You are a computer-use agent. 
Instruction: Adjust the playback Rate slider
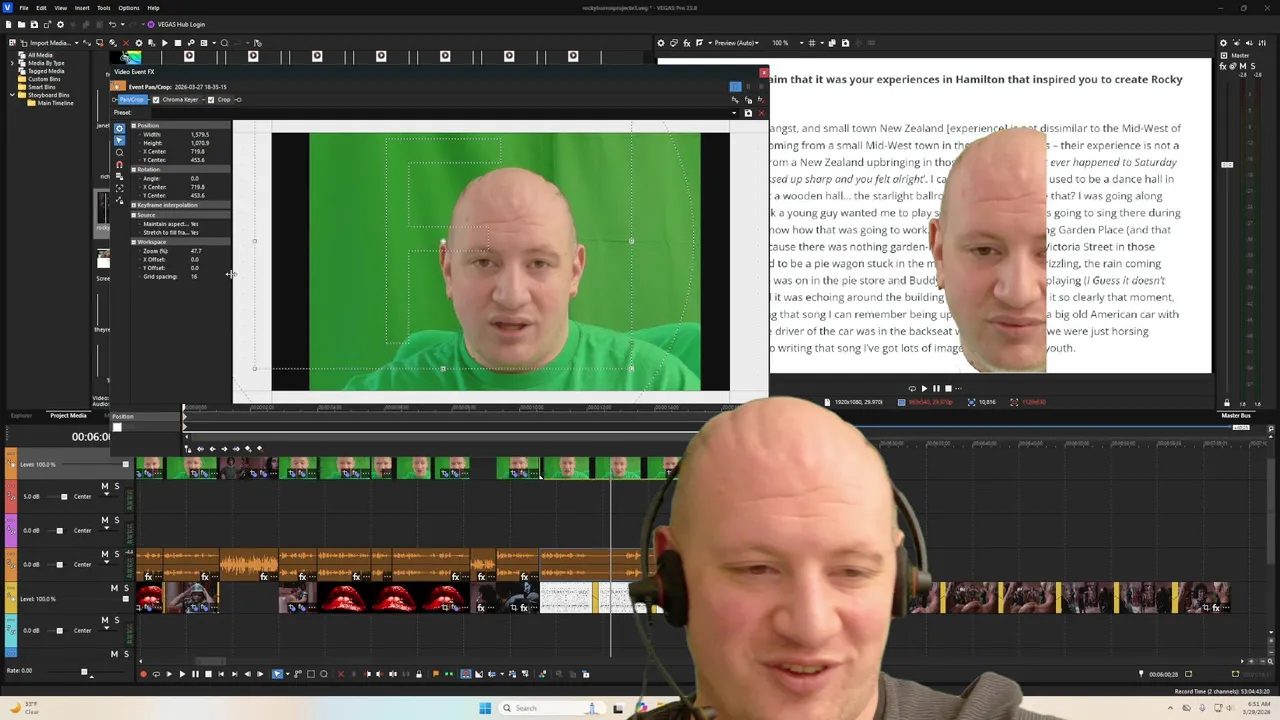pyautogui.click(x=84, y=672)
